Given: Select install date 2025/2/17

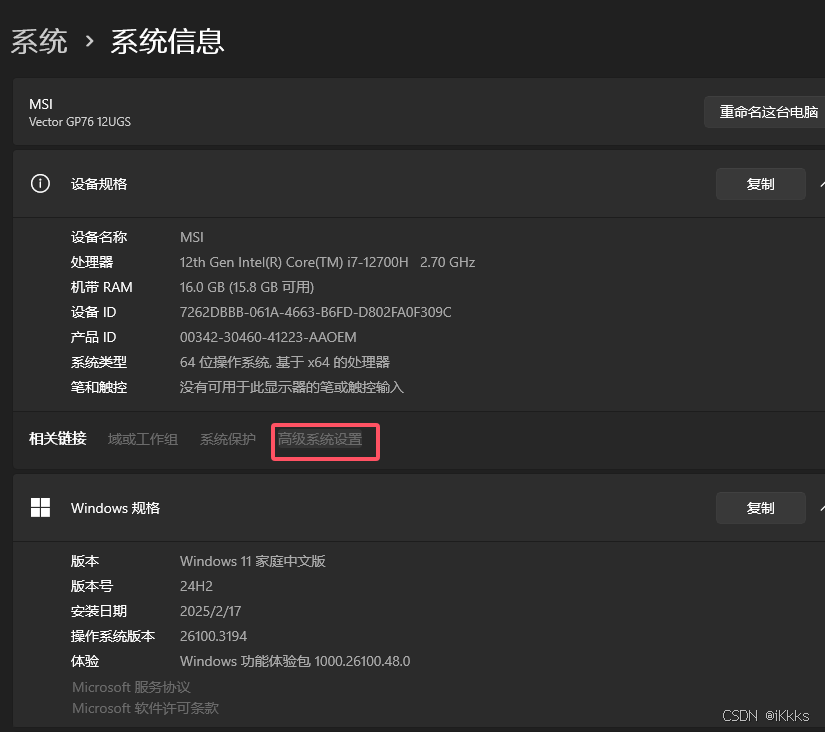Looking at the screenshot, I should (210, 611).
